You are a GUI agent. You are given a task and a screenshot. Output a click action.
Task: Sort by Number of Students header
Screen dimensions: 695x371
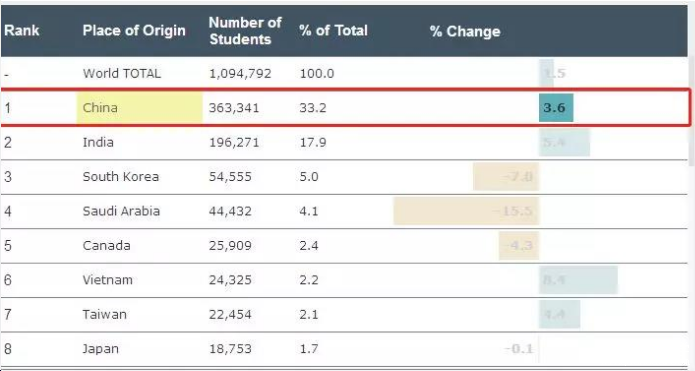[x=245, y=31]
